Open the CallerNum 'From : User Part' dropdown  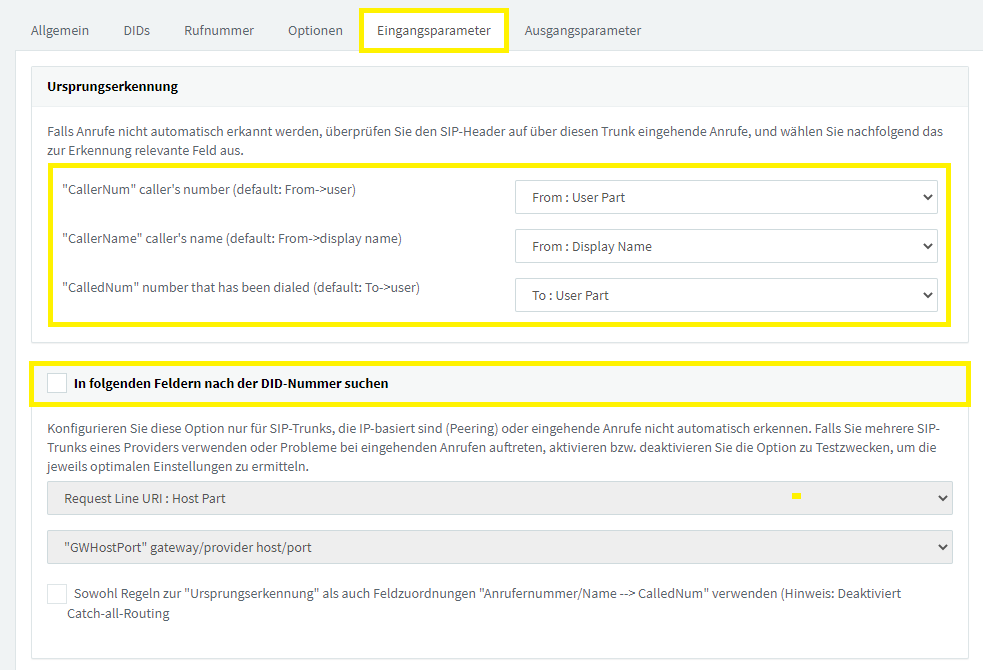(726, 197)
